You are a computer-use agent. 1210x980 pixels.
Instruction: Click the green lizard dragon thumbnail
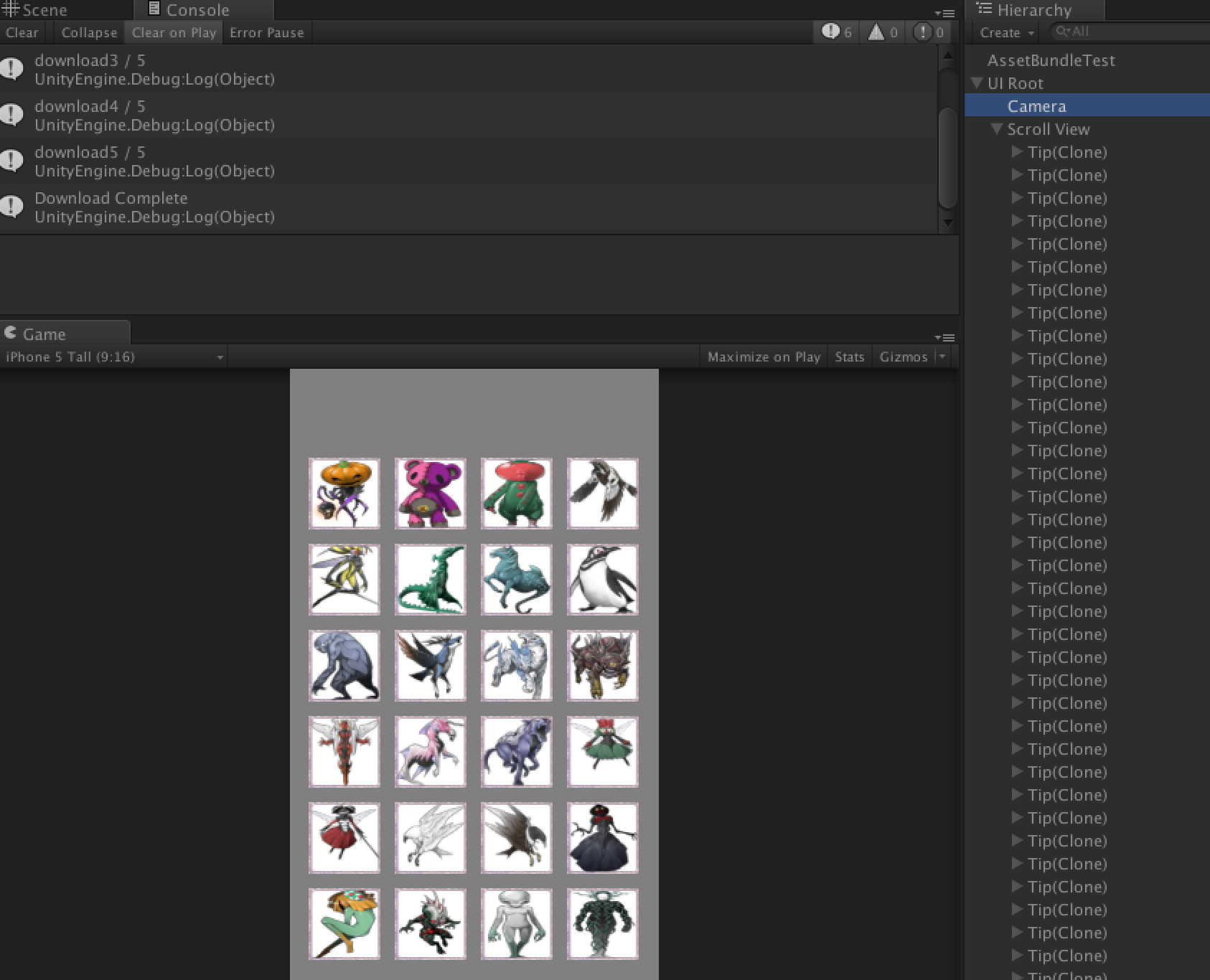click(x=431, y=580)
